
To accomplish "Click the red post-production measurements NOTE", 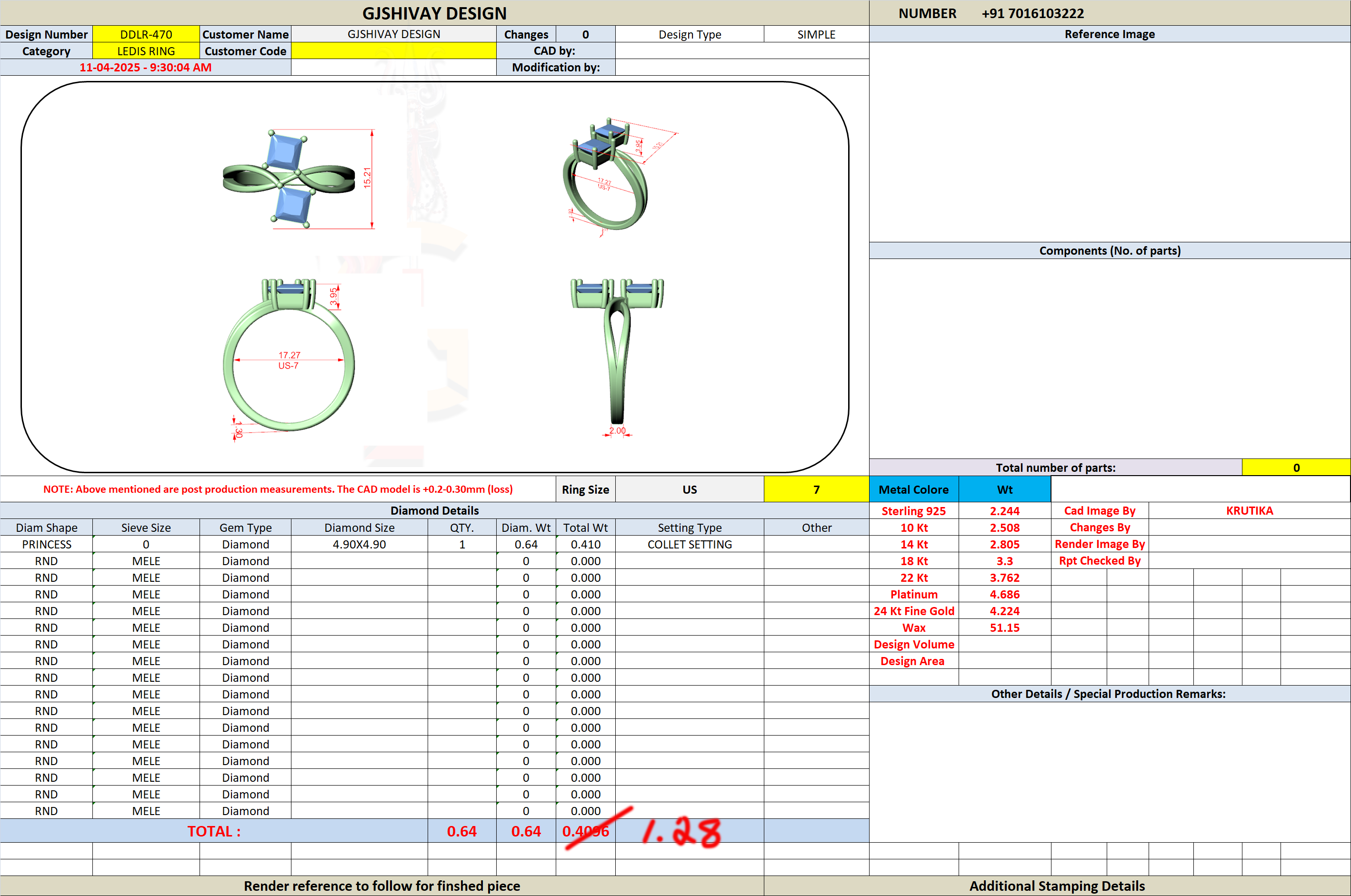I will (x=278, y=489).
